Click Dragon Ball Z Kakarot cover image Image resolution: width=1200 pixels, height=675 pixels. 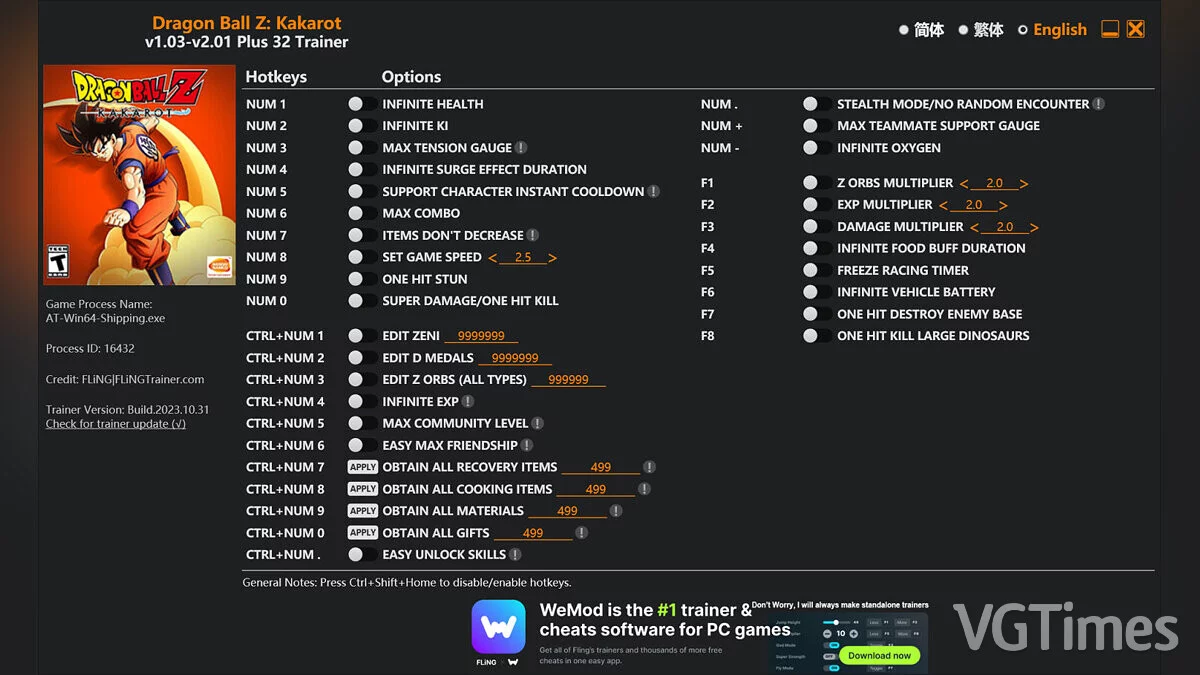[139, 176]
